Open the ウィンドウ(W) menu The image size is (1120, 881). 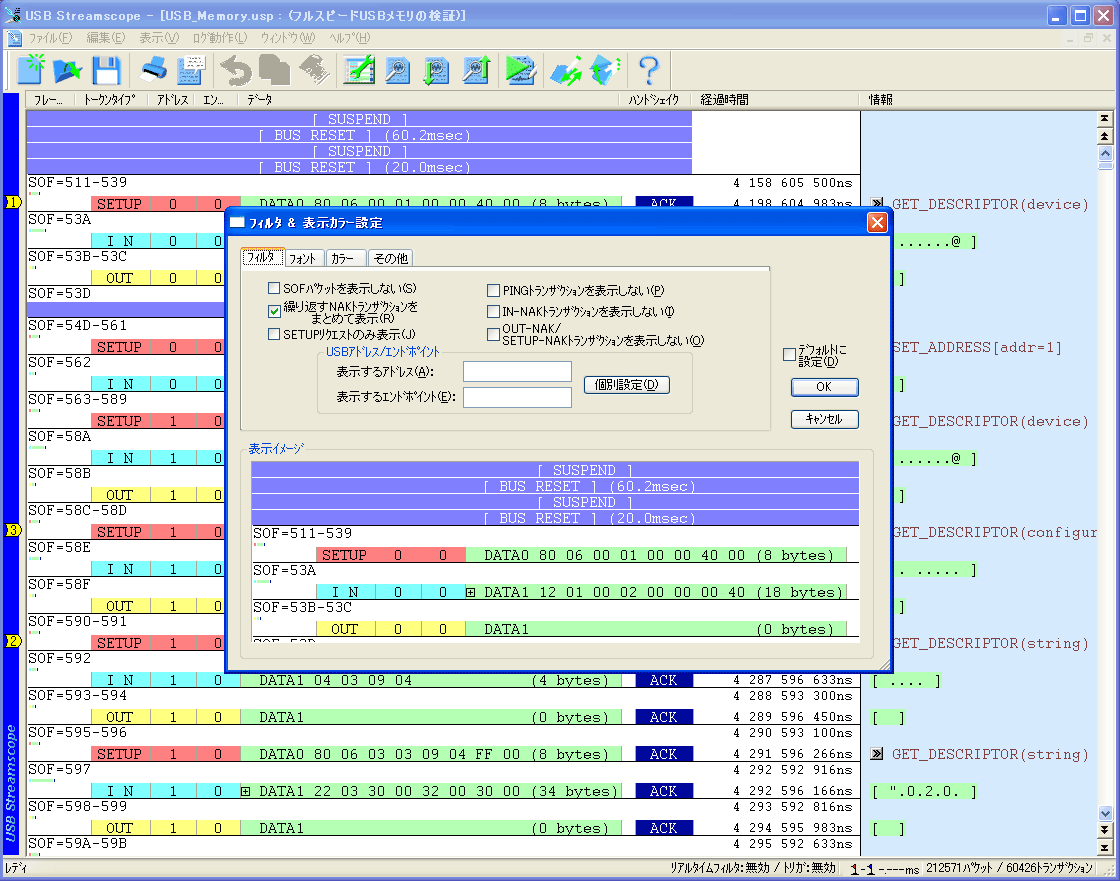[x=288, y=38]
